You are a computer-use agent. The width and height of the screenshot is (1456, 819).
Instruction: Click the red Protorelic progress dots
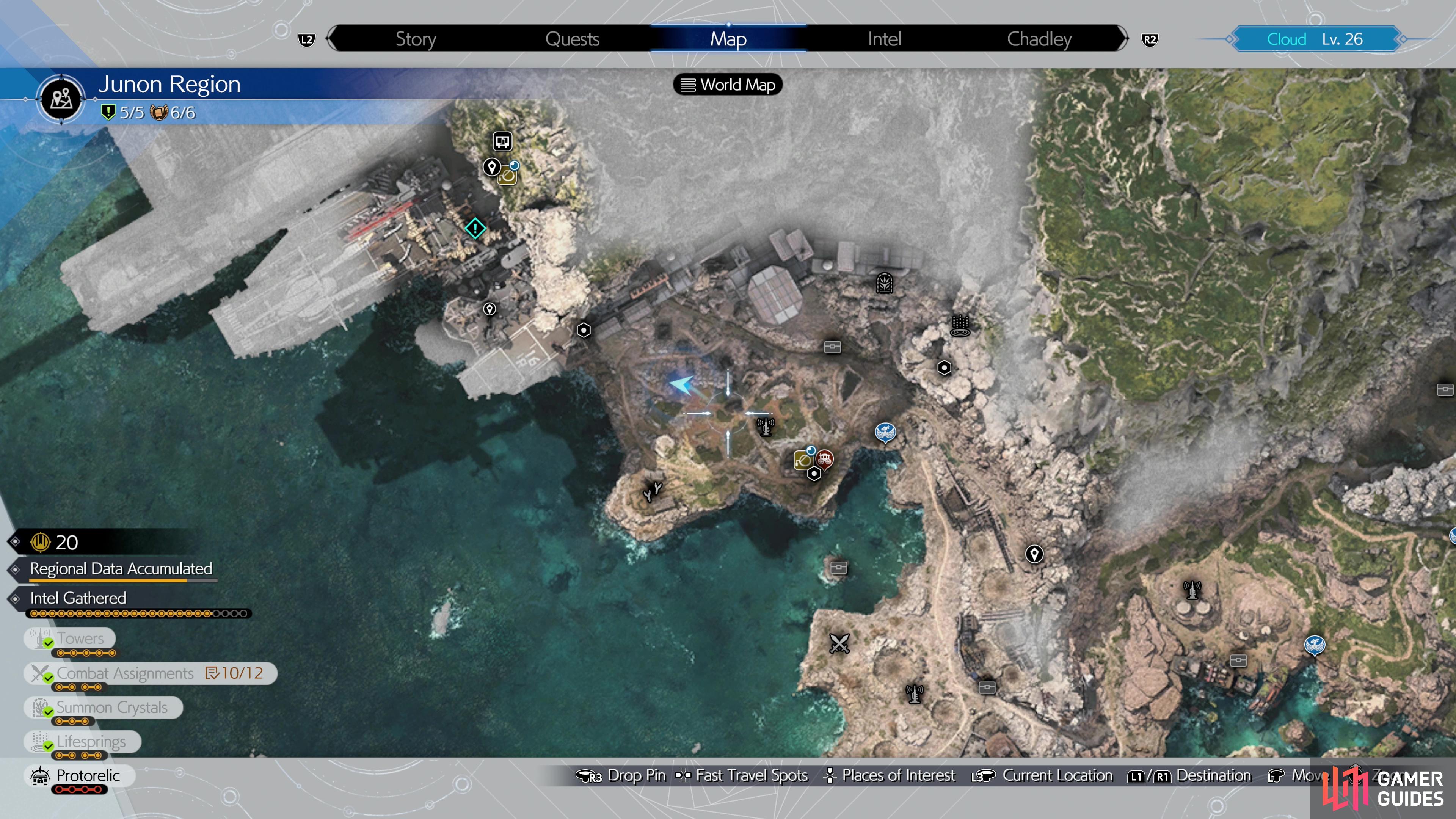tap(79, 789)
